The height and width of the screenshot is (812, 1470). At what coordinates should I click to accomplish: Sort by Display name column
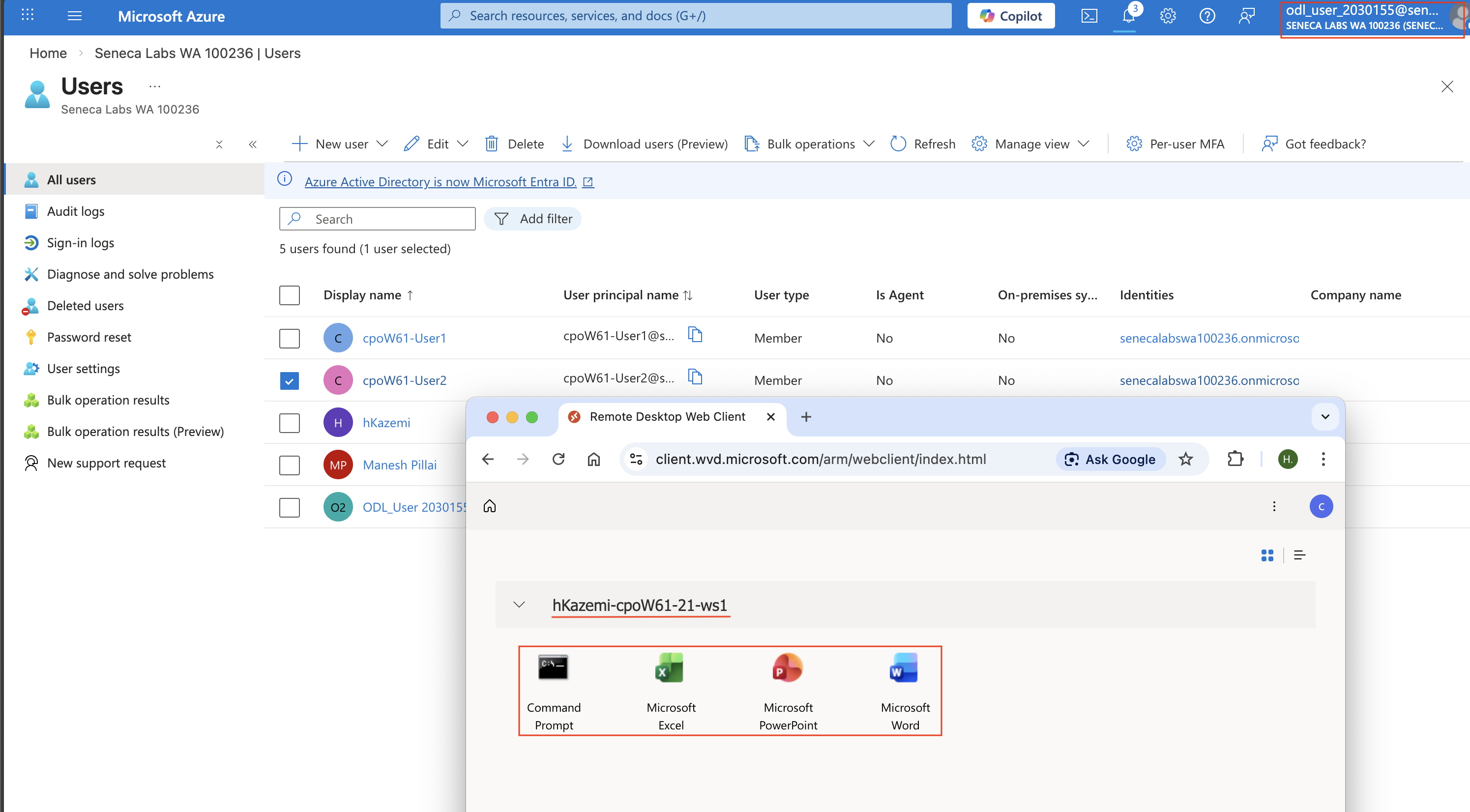pos(368,295)
